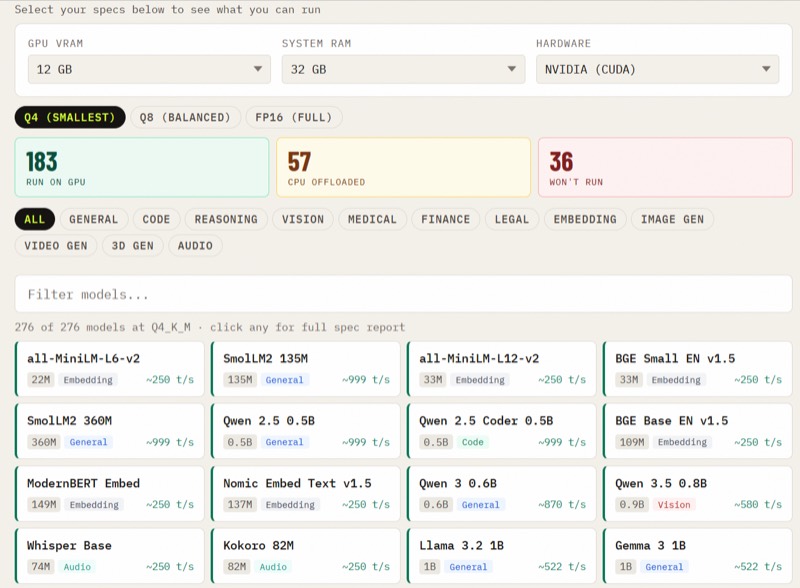Open the Qwen 3.5 0.8B model card
Screen dimensions: 800x588
(697, 494)
